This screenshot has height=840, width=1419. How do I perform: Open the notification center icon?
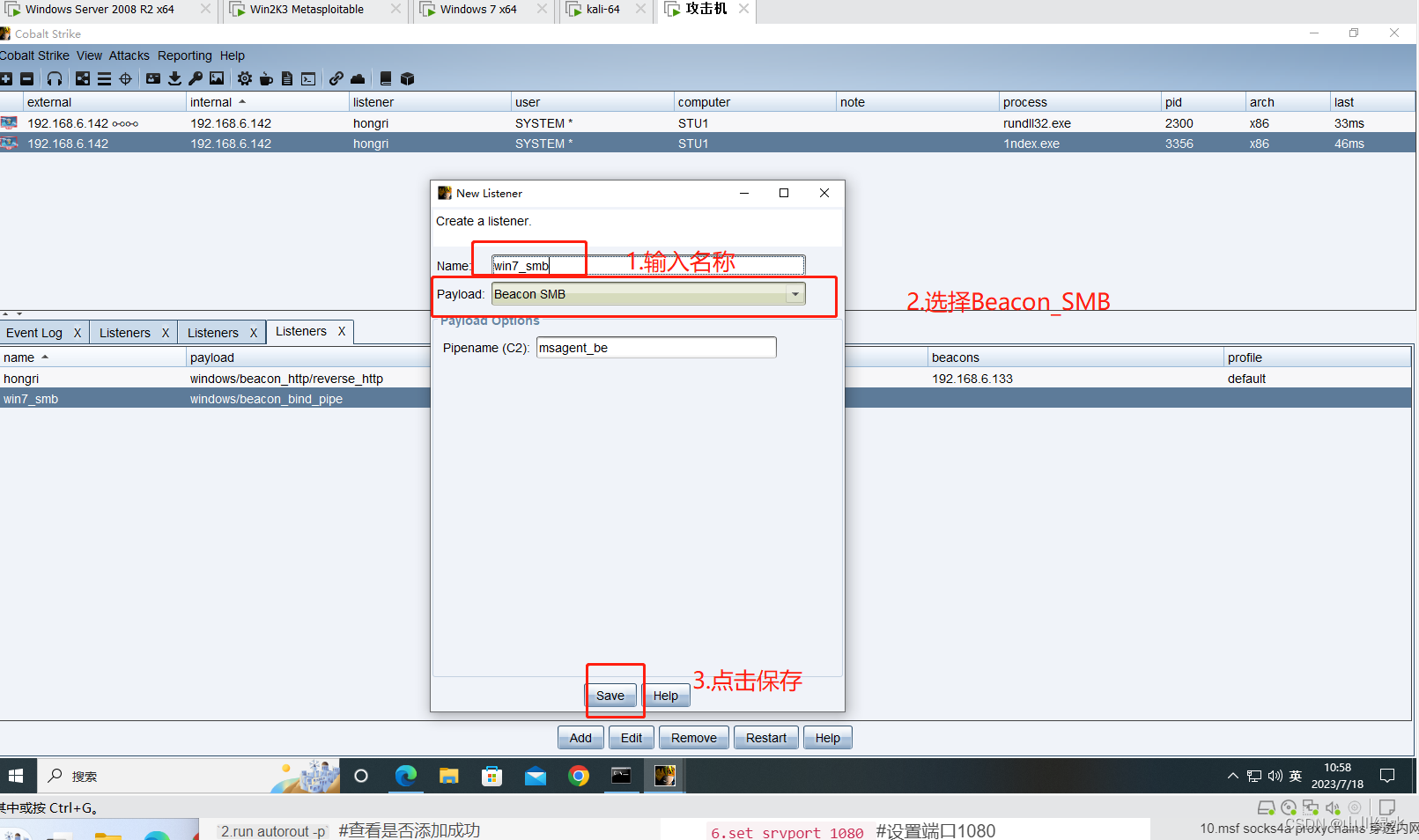tap(1387, 776)
